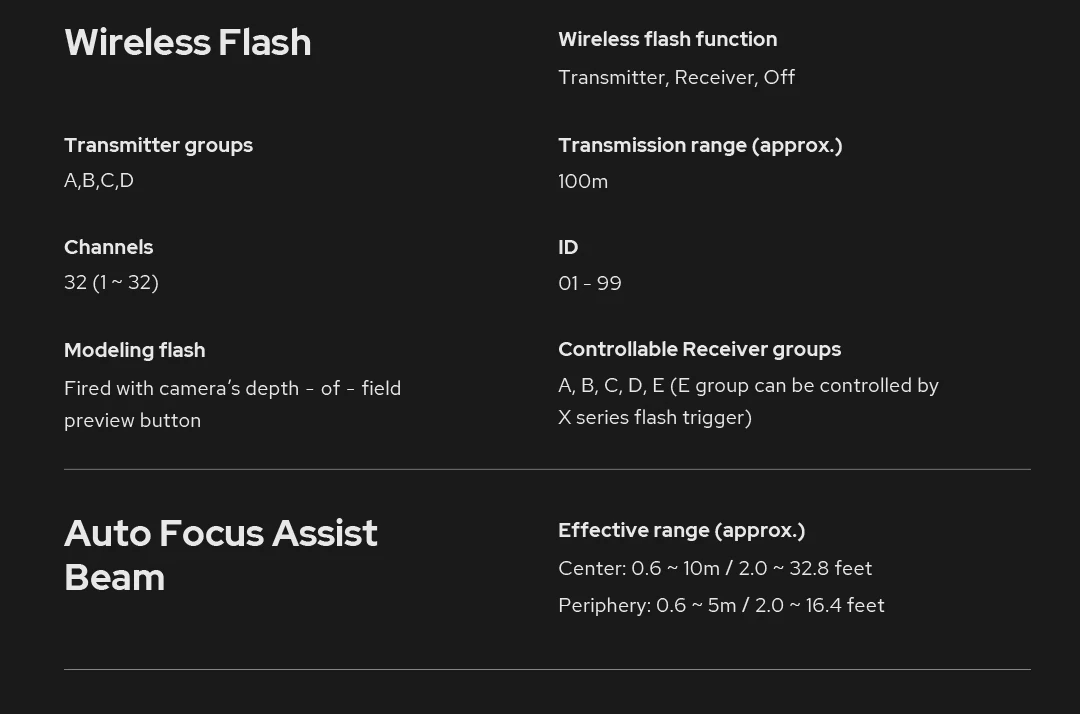The height and width of the screenshot is (714, 1080).
Task: Select the Transmitter, Receiver, Off text
Action: 676,77
